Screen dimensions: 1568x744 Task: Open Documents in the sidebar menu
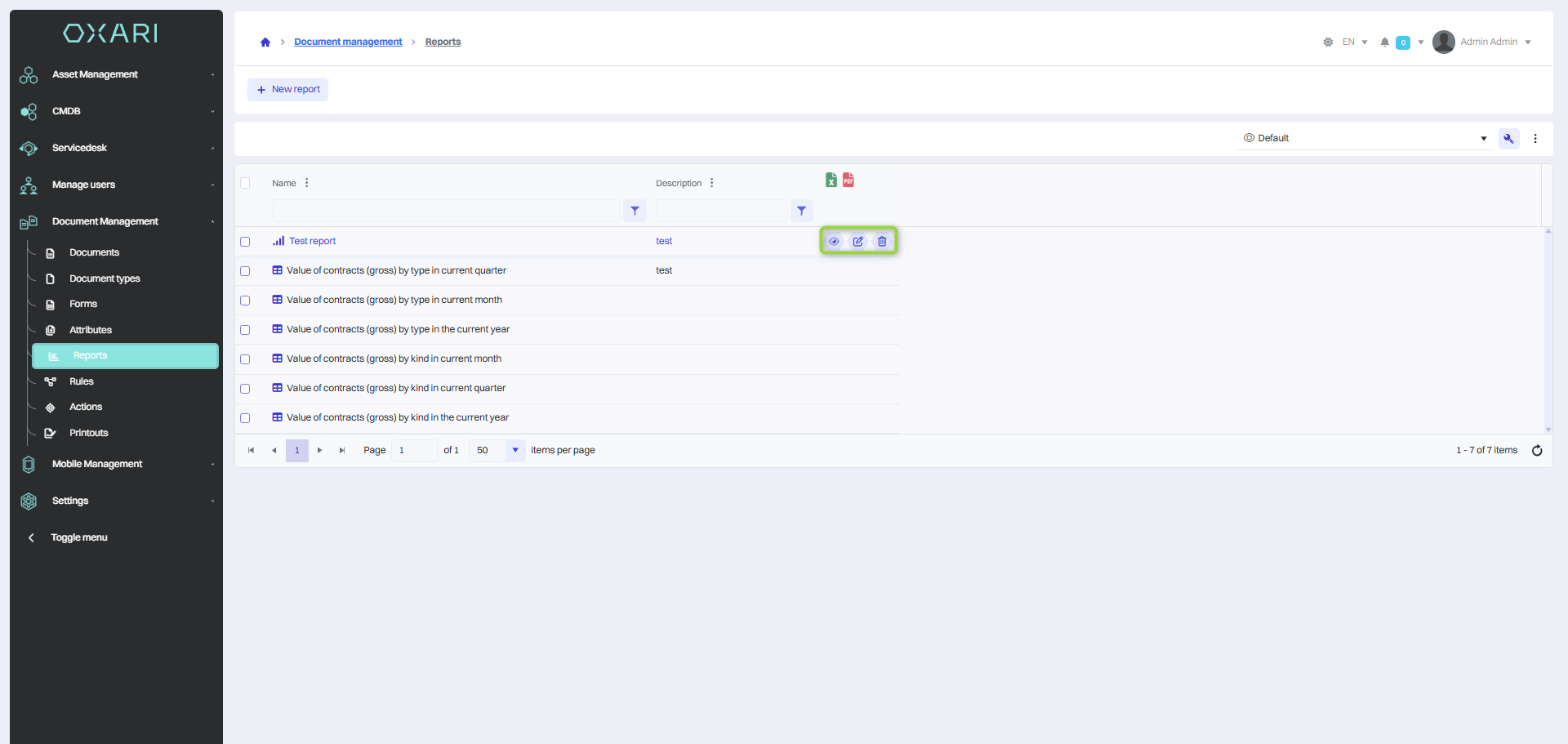point(94,253)
